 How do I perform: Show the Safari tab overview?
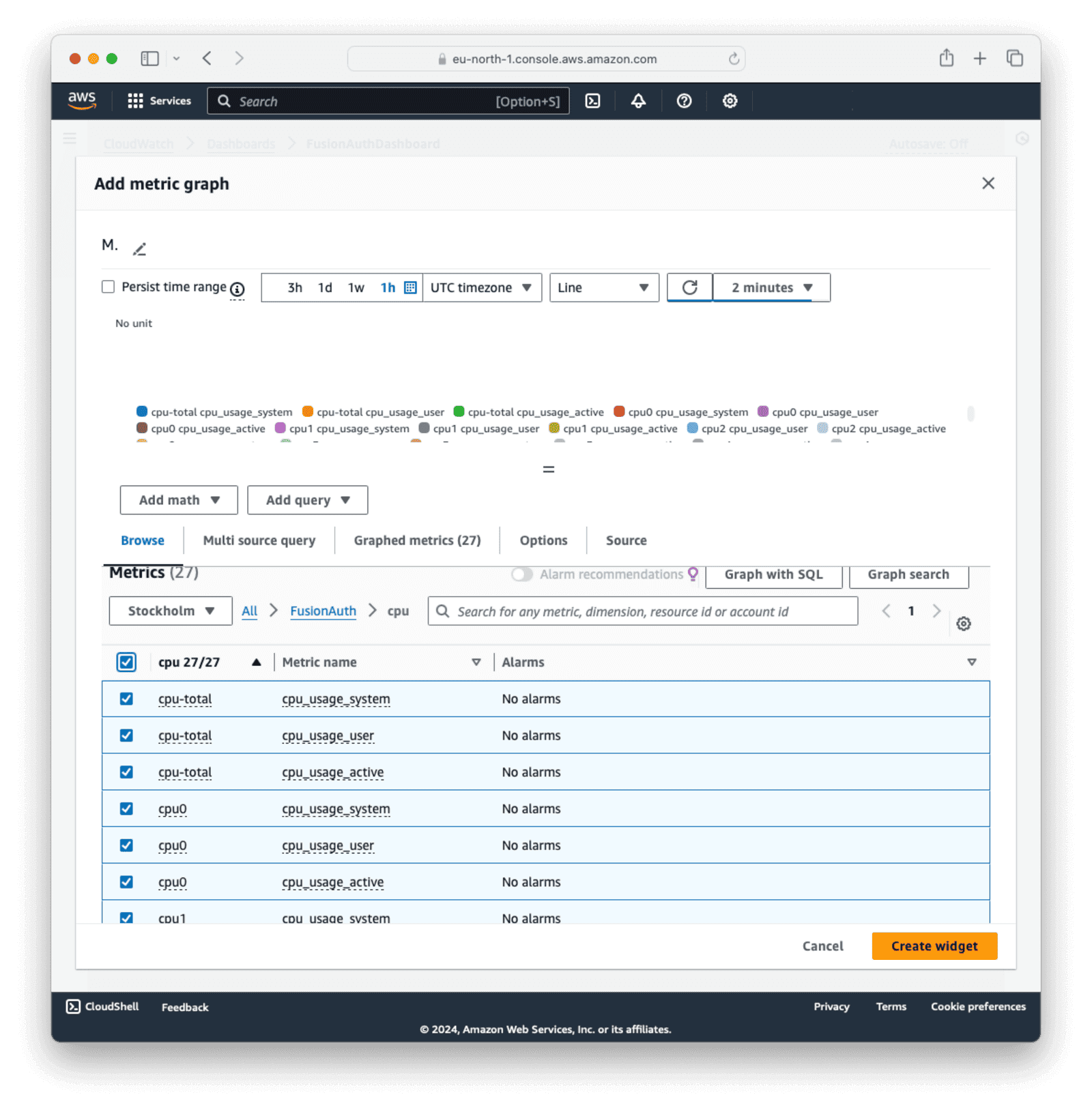click(x=1014, y=58)
